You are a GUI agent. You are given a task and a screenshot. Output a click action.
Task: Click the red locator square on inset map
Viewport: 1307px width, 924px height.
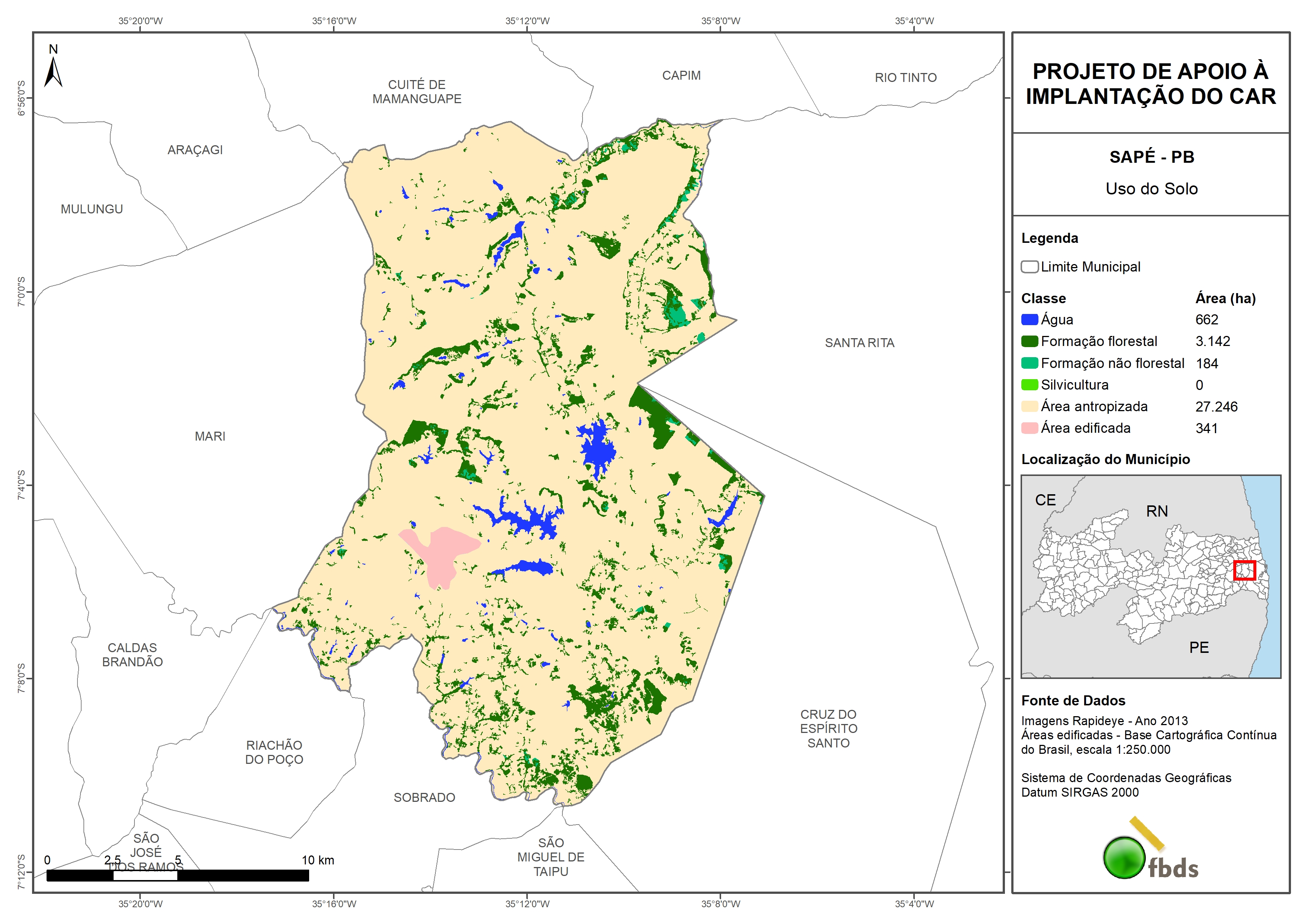pos(1244,571)
